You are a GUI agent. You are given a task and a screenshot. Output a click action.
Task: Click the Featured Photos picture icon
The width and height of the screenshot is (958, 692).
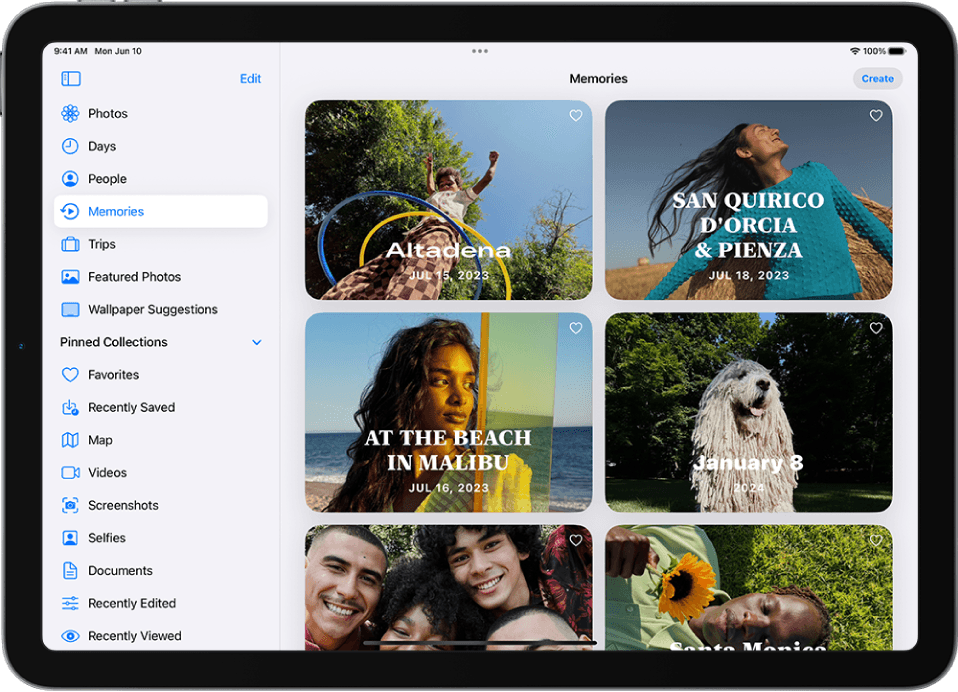(70, 277)
